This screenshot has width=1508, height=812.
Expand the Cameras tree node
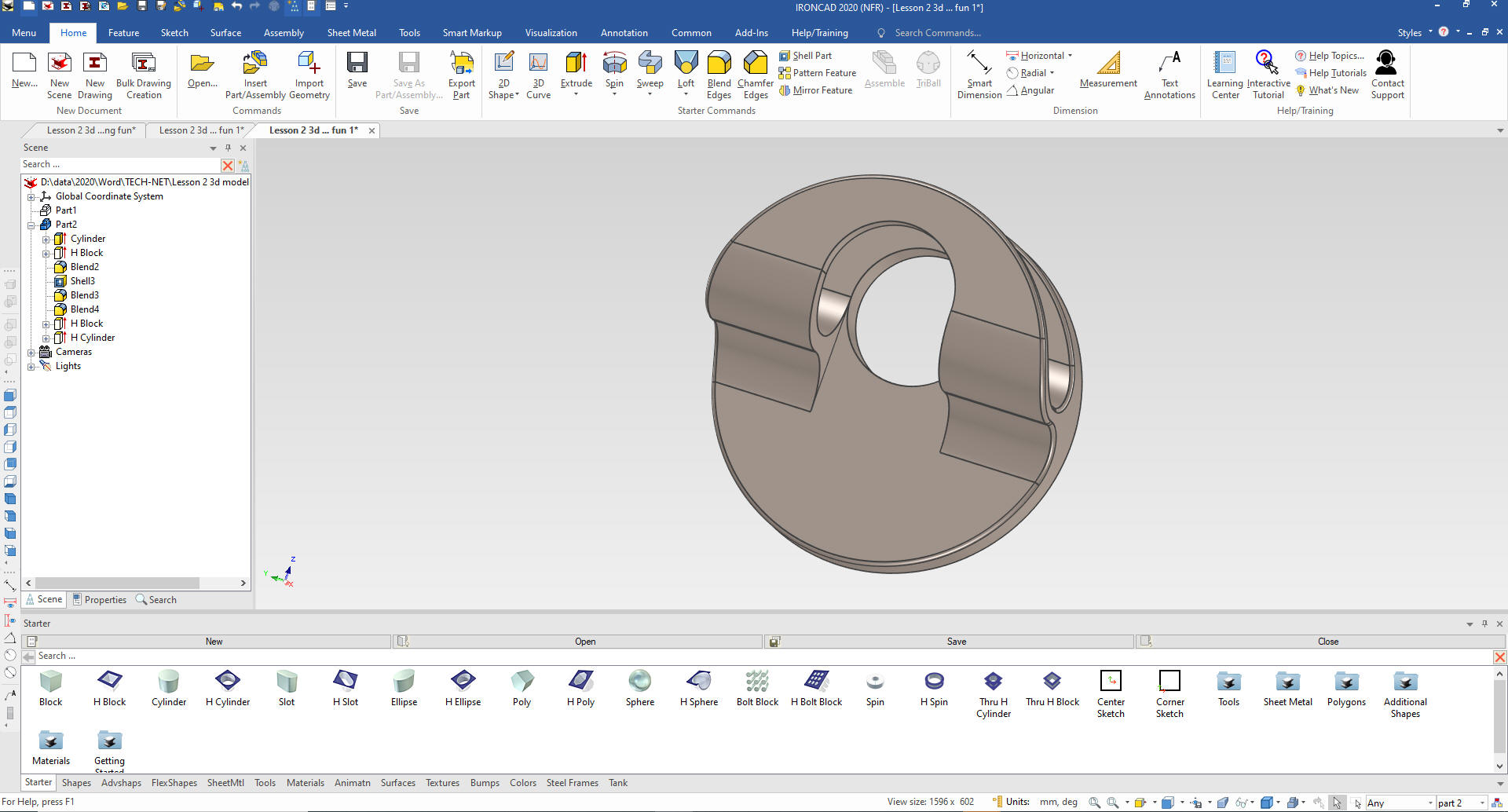pyautogui.click(x=31, y=352)
